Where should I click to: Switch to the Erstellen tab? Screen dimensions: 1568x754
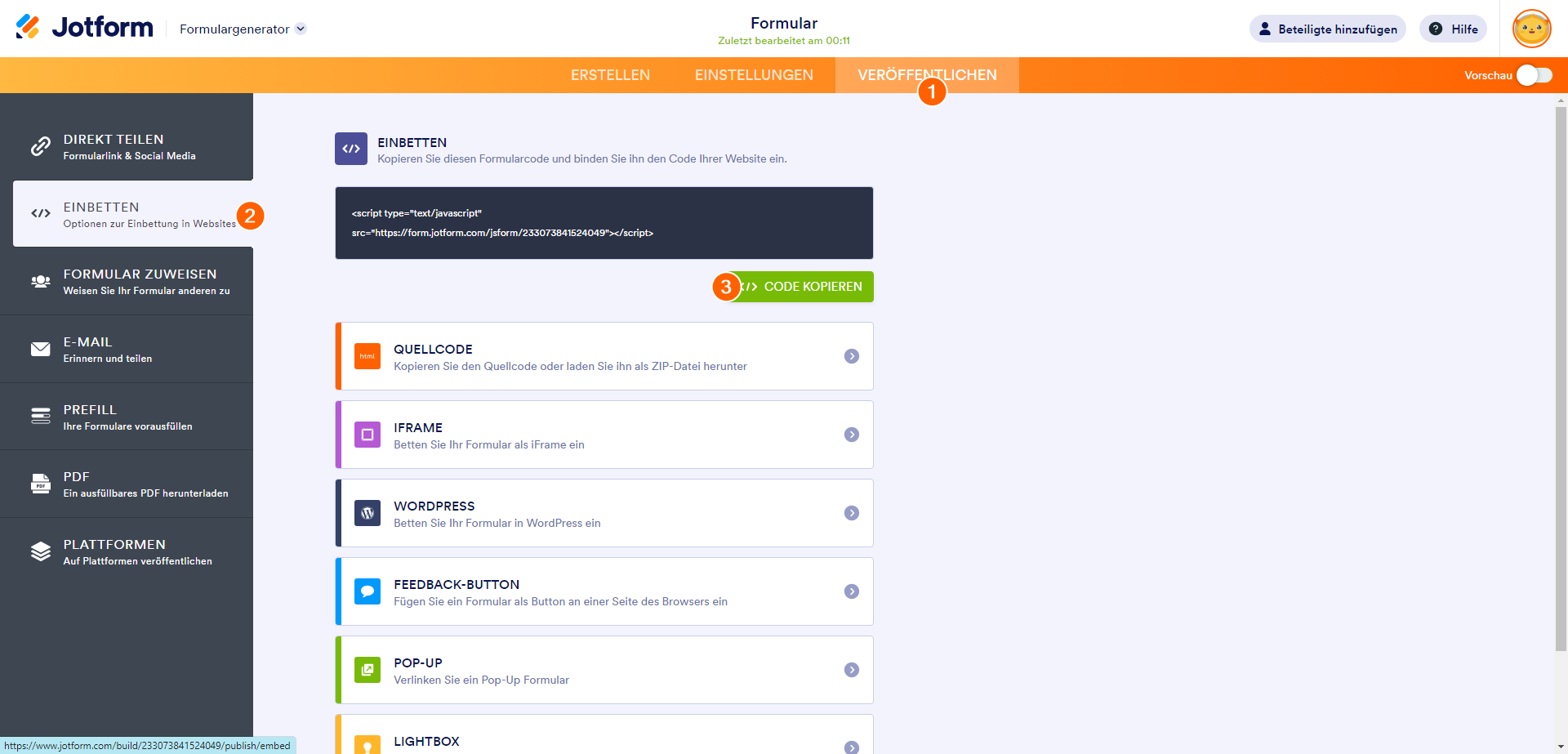610,75
